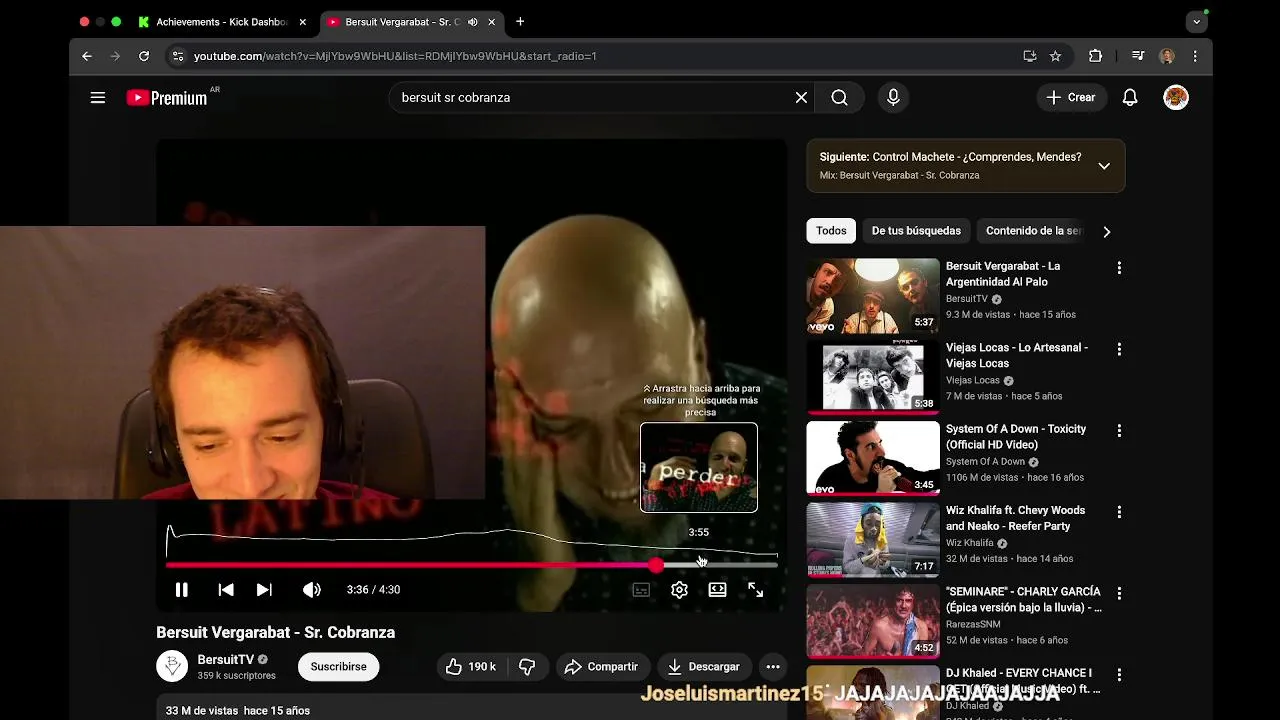Toggle subtitles in the player

click(641, 590)
